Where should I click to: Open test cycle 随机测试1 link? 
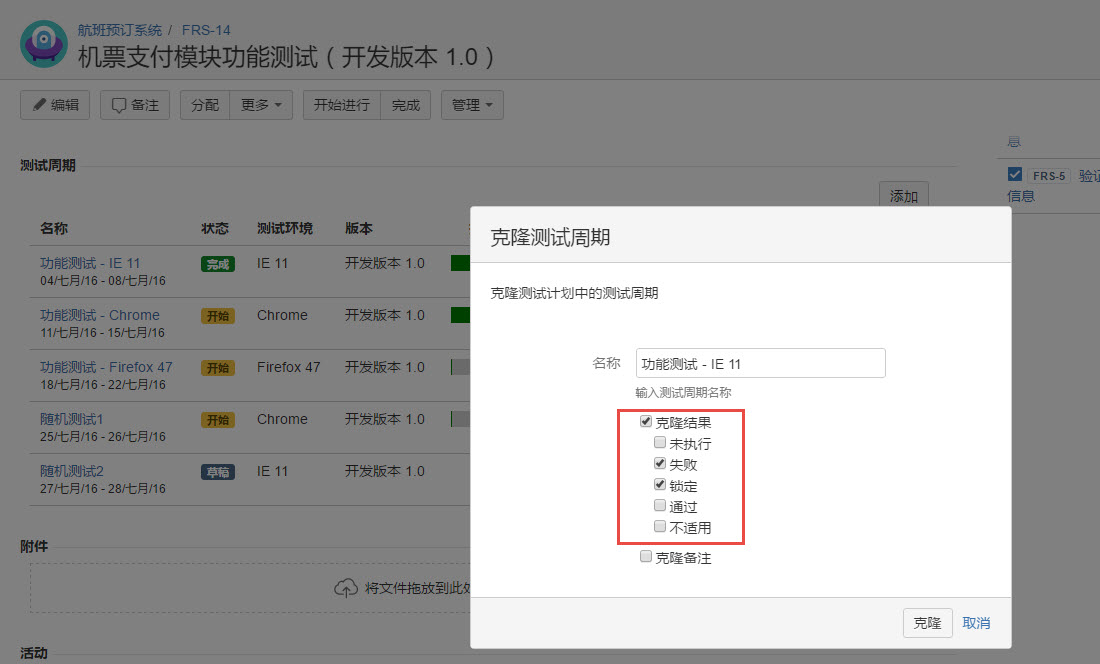[72, 419]
